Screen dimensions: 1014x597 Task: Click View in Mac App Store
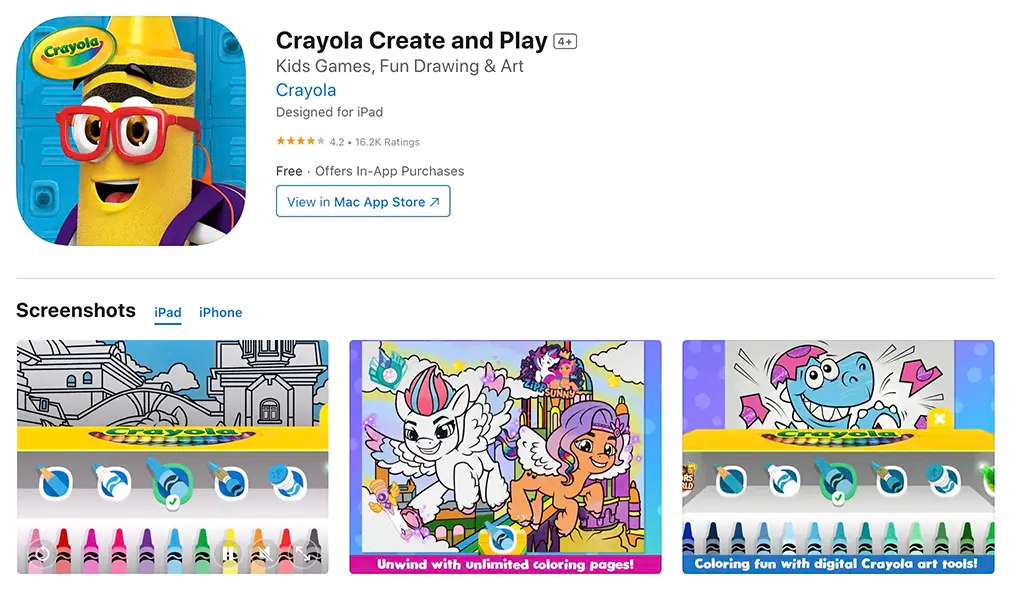362,202
